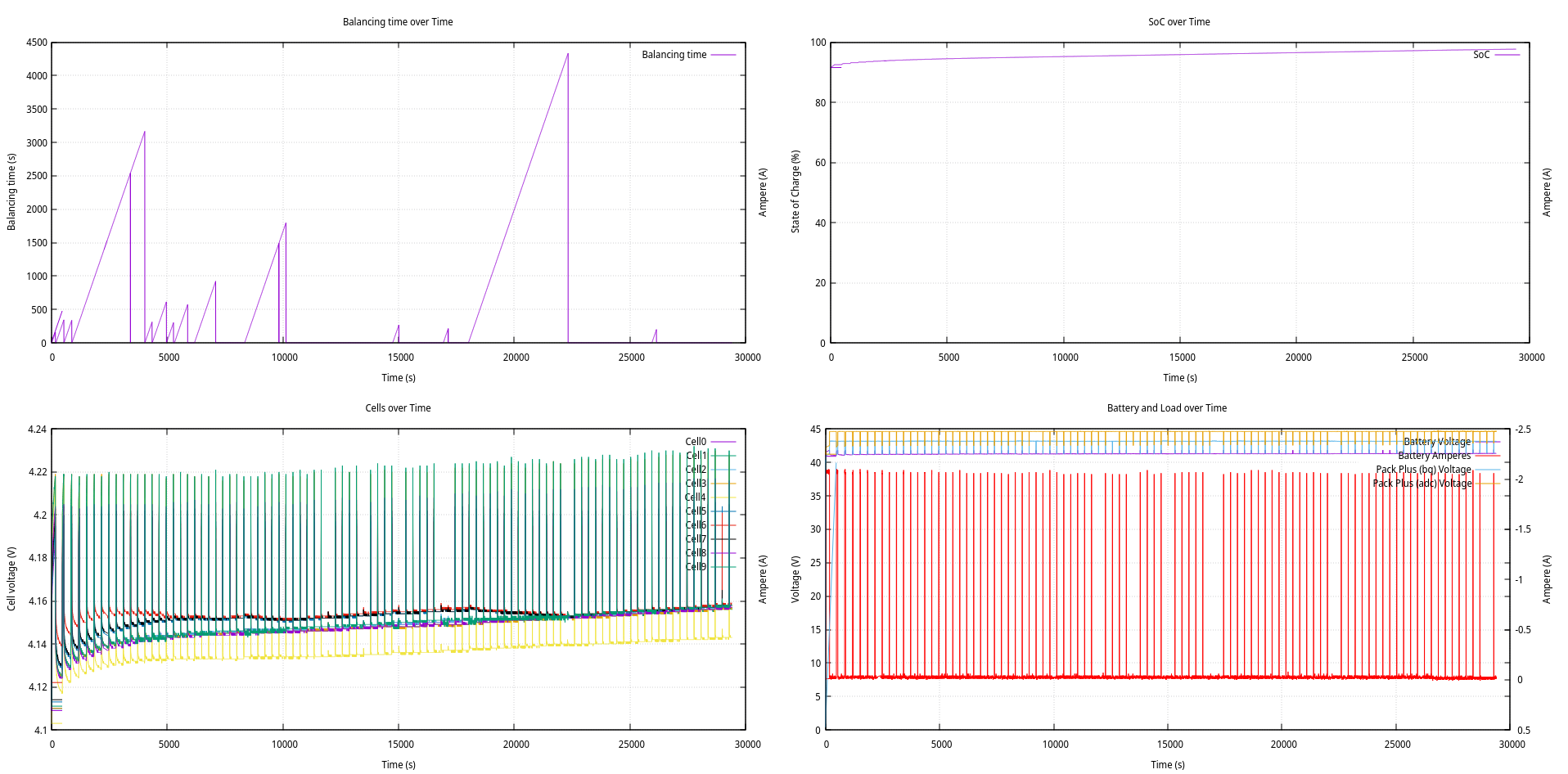
Task: Click the 'Balancing time over Time' chart title
Action: pos(398,22)
